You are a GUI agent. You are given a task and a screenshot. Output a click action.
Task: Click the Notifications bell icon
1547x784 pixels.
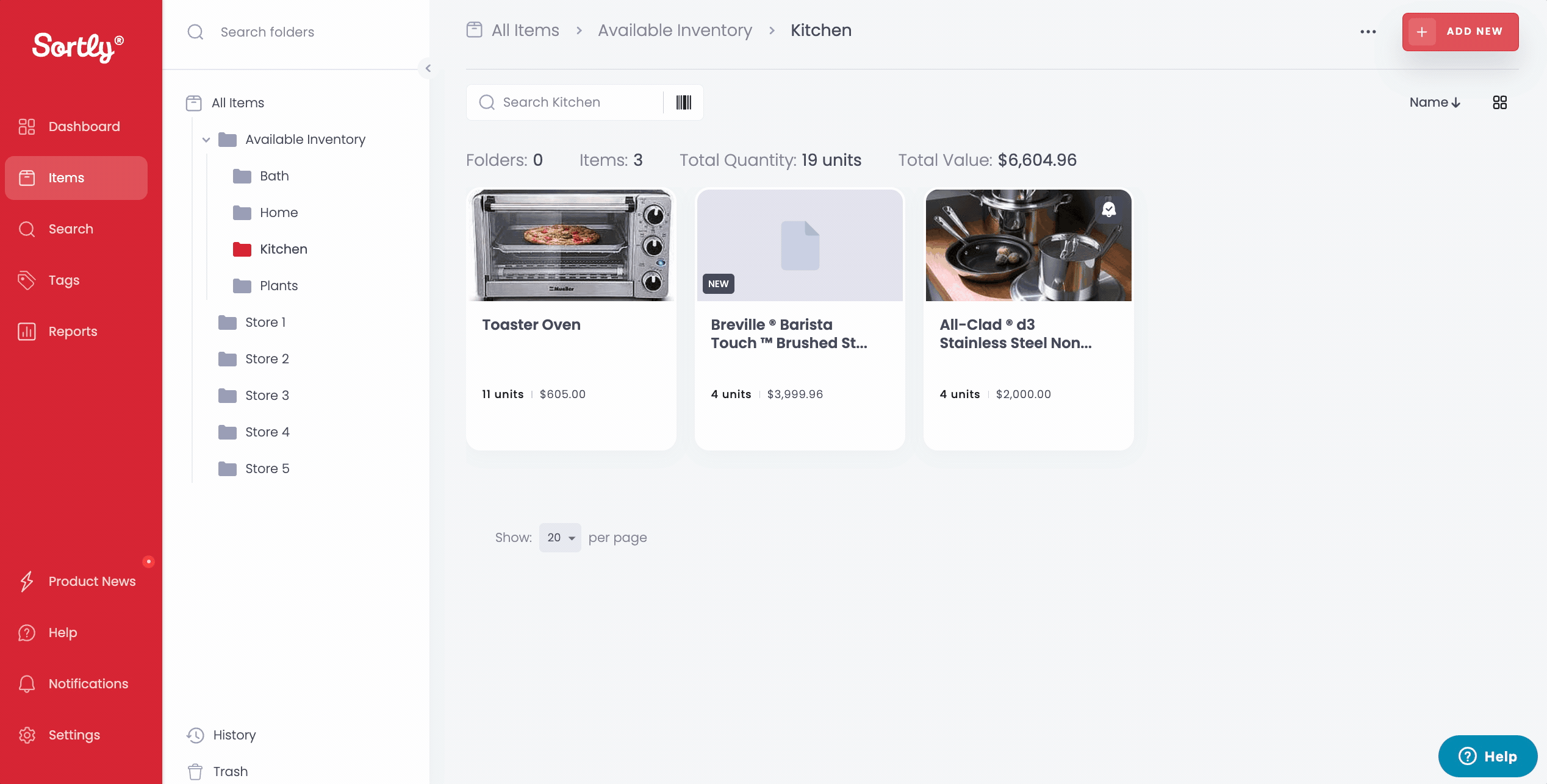(x=27, y=683)
